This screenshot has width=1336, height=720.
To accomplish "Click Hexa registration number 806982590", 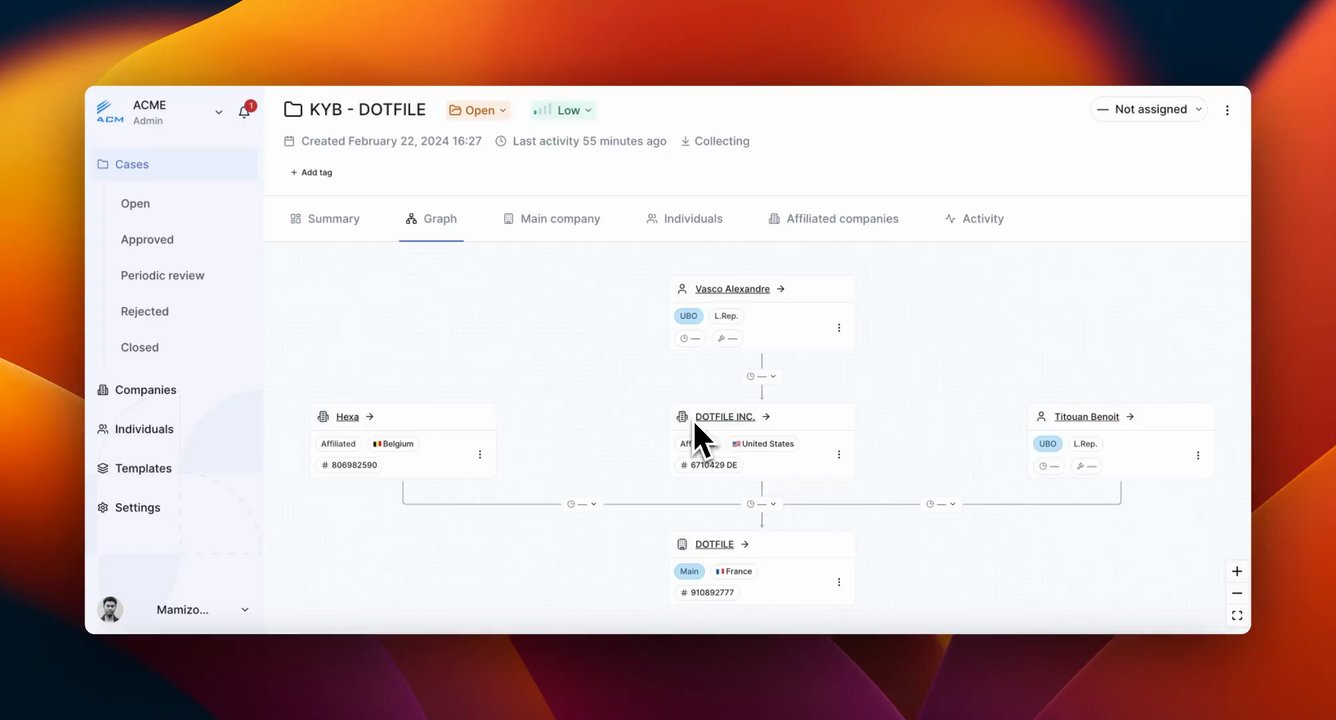I will coord(349,465).
